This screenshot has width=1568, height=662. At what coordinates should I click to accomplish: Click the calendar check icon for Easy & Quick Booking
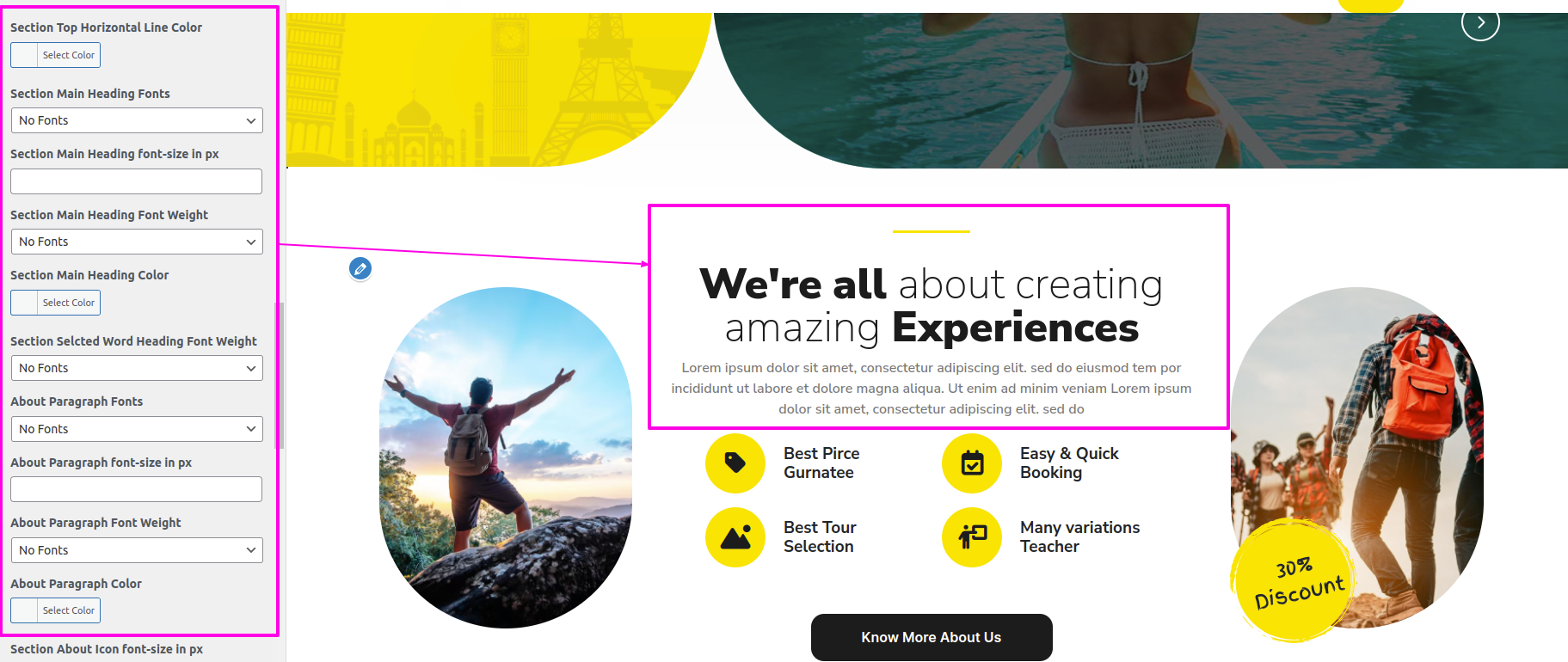coord(972,463)
